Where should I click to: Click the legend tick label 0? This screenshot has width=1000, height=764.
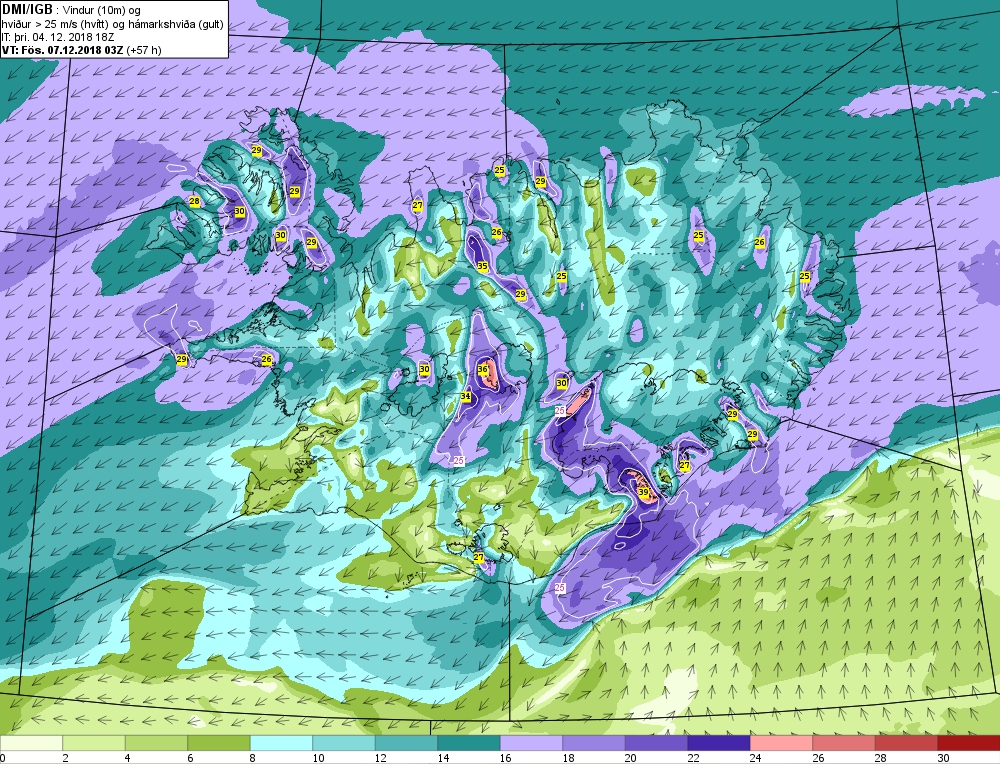(x=3, y=758)
